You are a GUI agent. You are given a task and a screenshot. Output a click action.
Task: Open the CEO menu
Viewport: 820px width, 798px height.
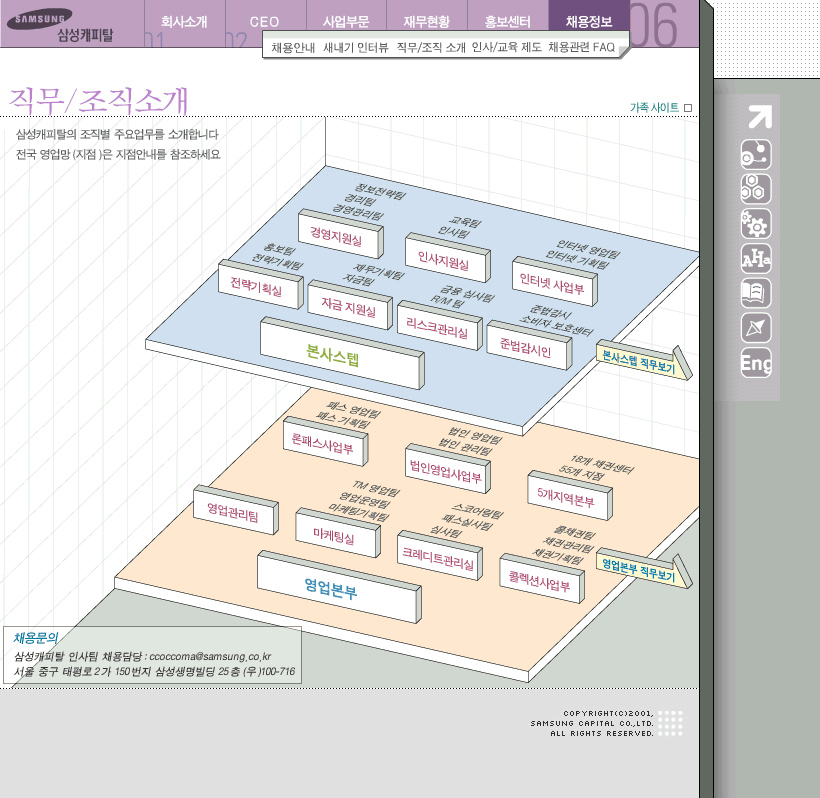(x=264, y=22)
